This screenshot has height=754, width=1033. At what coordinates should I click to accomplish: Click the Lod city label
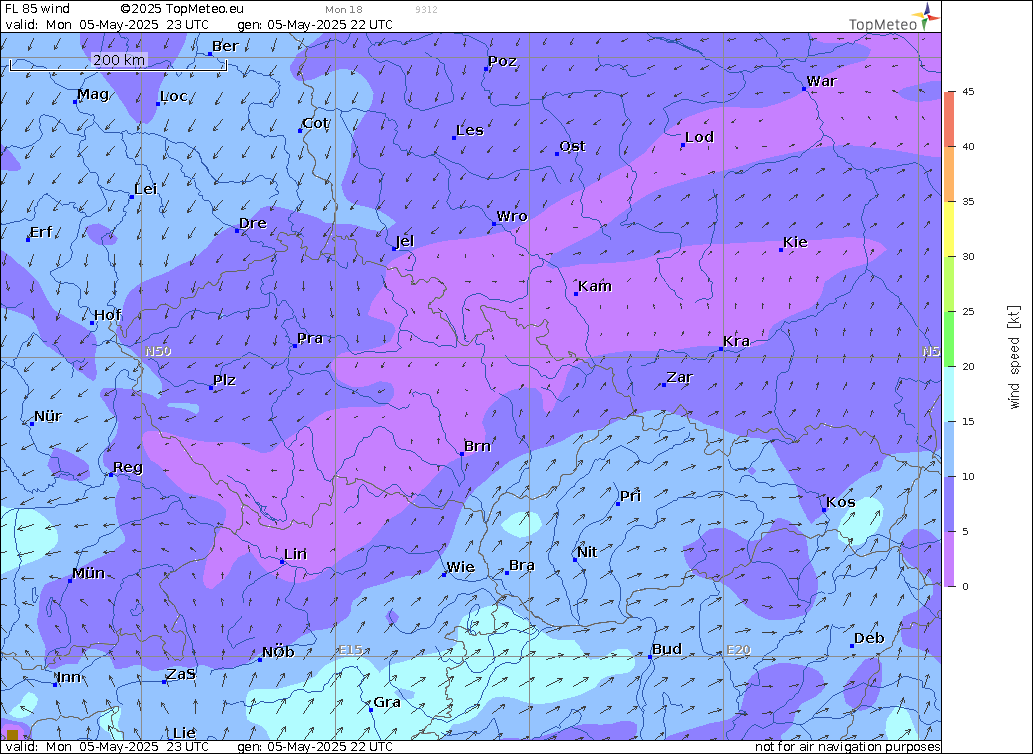(700, 137)
